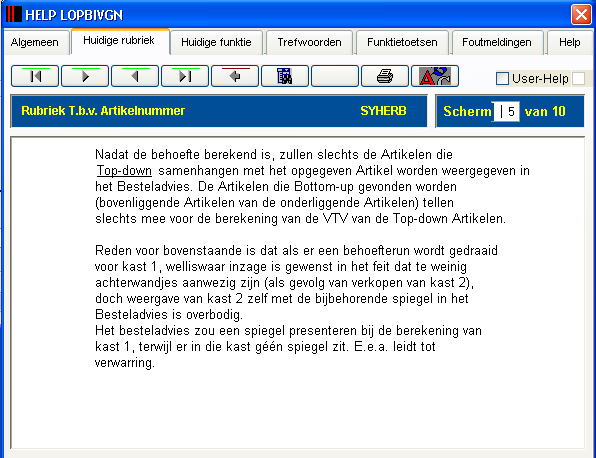
Task: Print the current help text
Action: (x=385, y=76)
